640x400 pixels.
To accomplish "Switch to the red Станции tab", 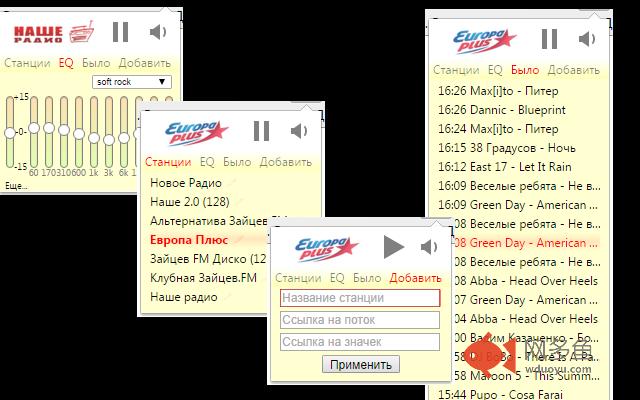I will click(x=168, y=162).
